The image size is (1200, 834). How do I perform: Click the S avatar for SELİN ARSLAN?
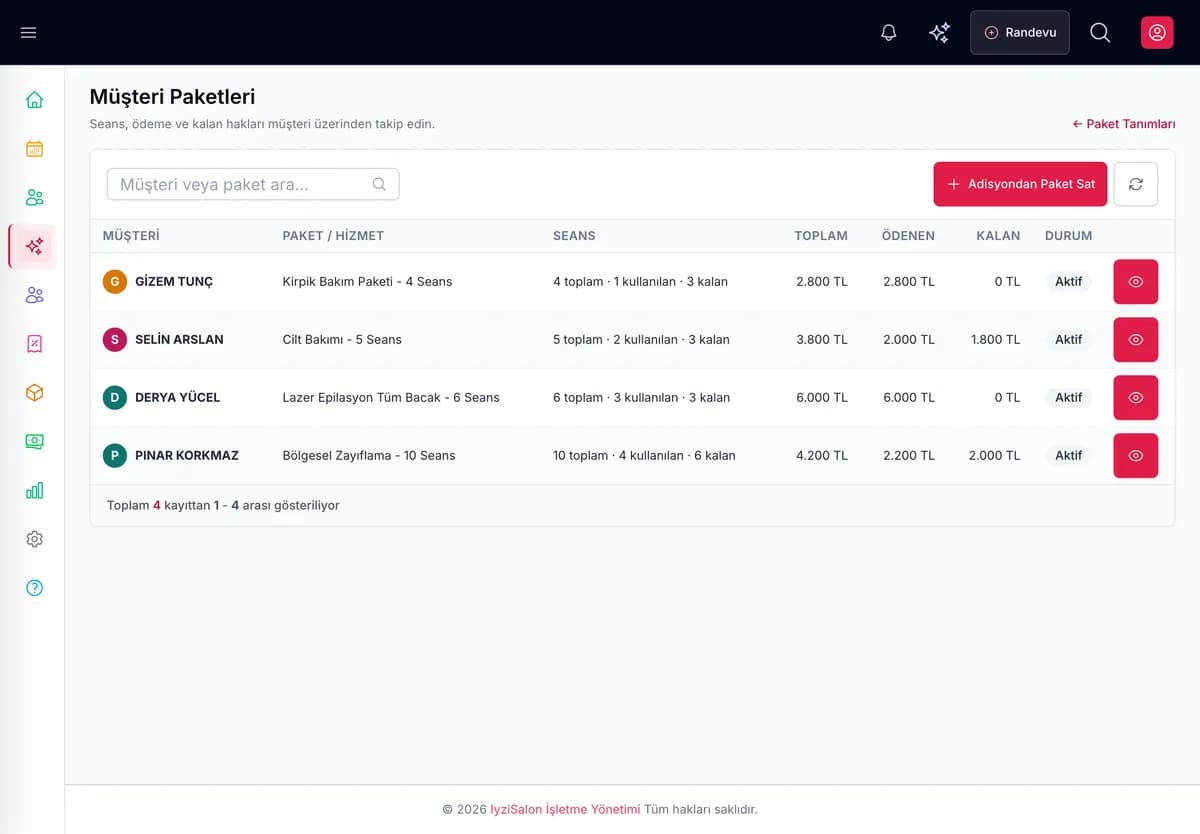coord(115,340)
